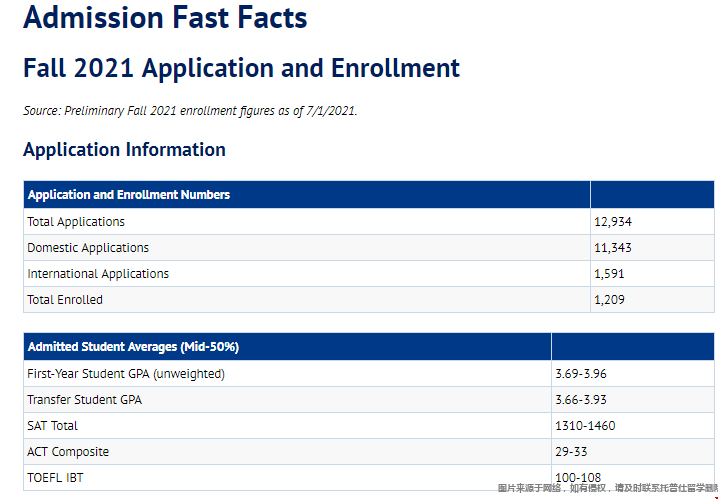Click the Application and Enrollment Numbers table header
The width and height of the screenshot is (718, 499).
[129, 195]
